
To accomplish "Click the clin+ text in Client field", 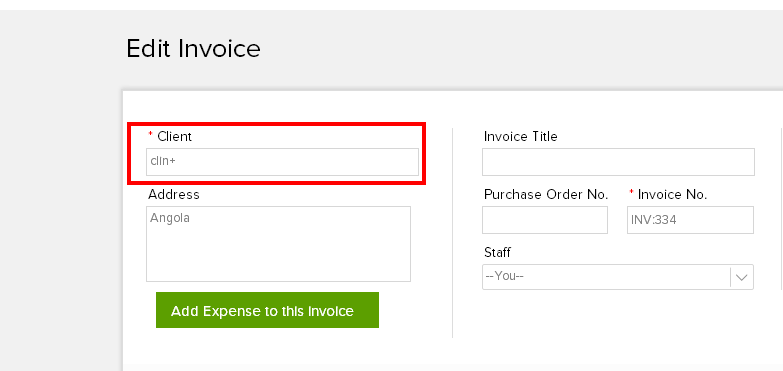I will (163, 161).
